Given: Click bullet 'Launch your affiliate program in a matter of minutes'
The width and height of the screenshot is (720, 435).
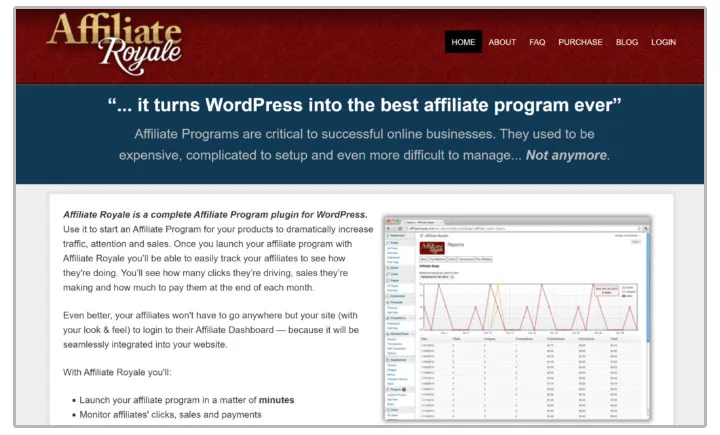Looking at the screenshot, I should click(x=186, y=400).
